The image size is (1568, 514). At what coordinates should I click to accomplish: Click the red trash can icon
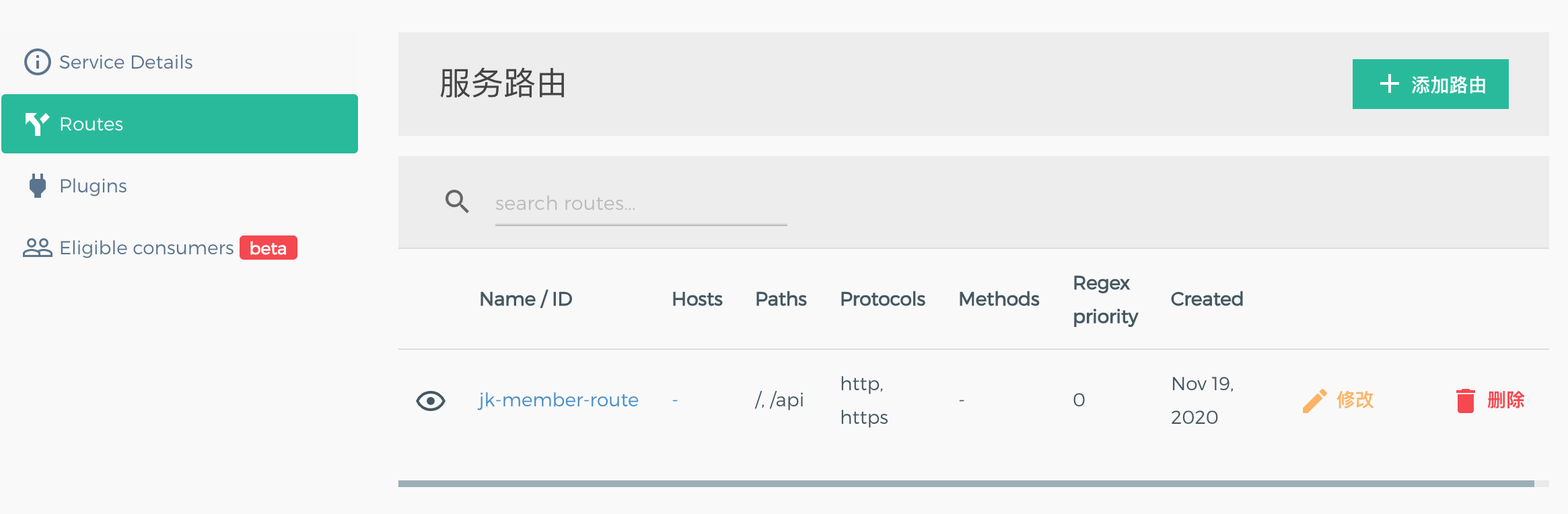pos(1466,400)
